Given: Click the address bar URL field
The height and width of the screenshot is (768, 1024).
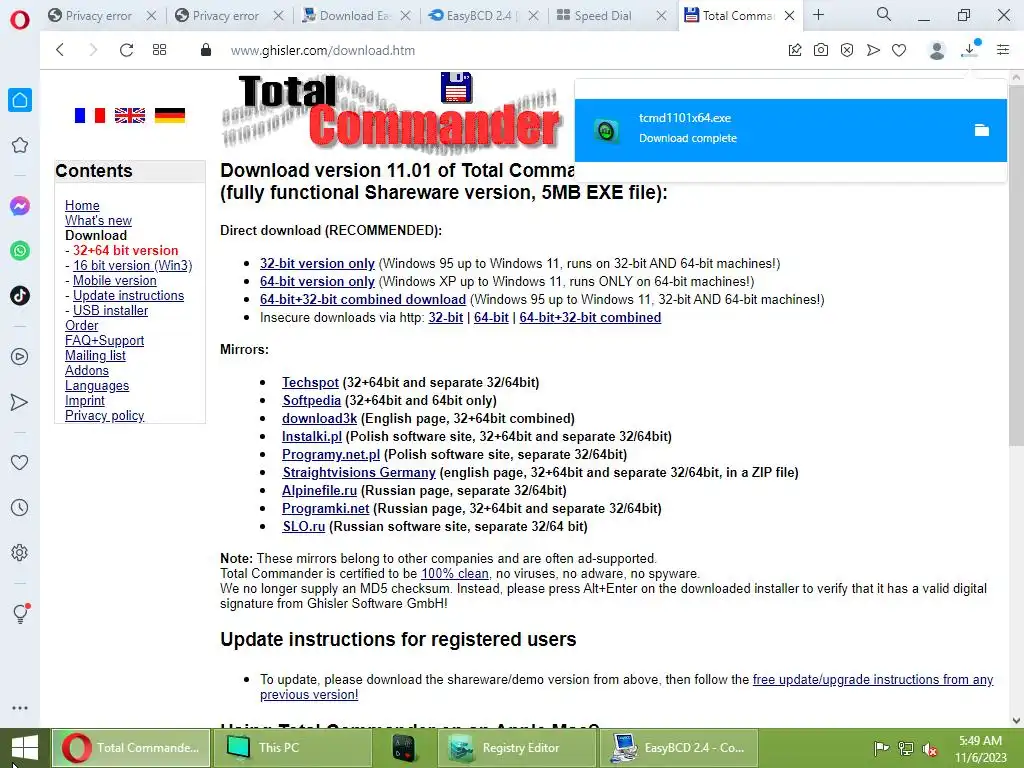Looking at the screenshot, I should pyautogui.click(x=496, y=50).
